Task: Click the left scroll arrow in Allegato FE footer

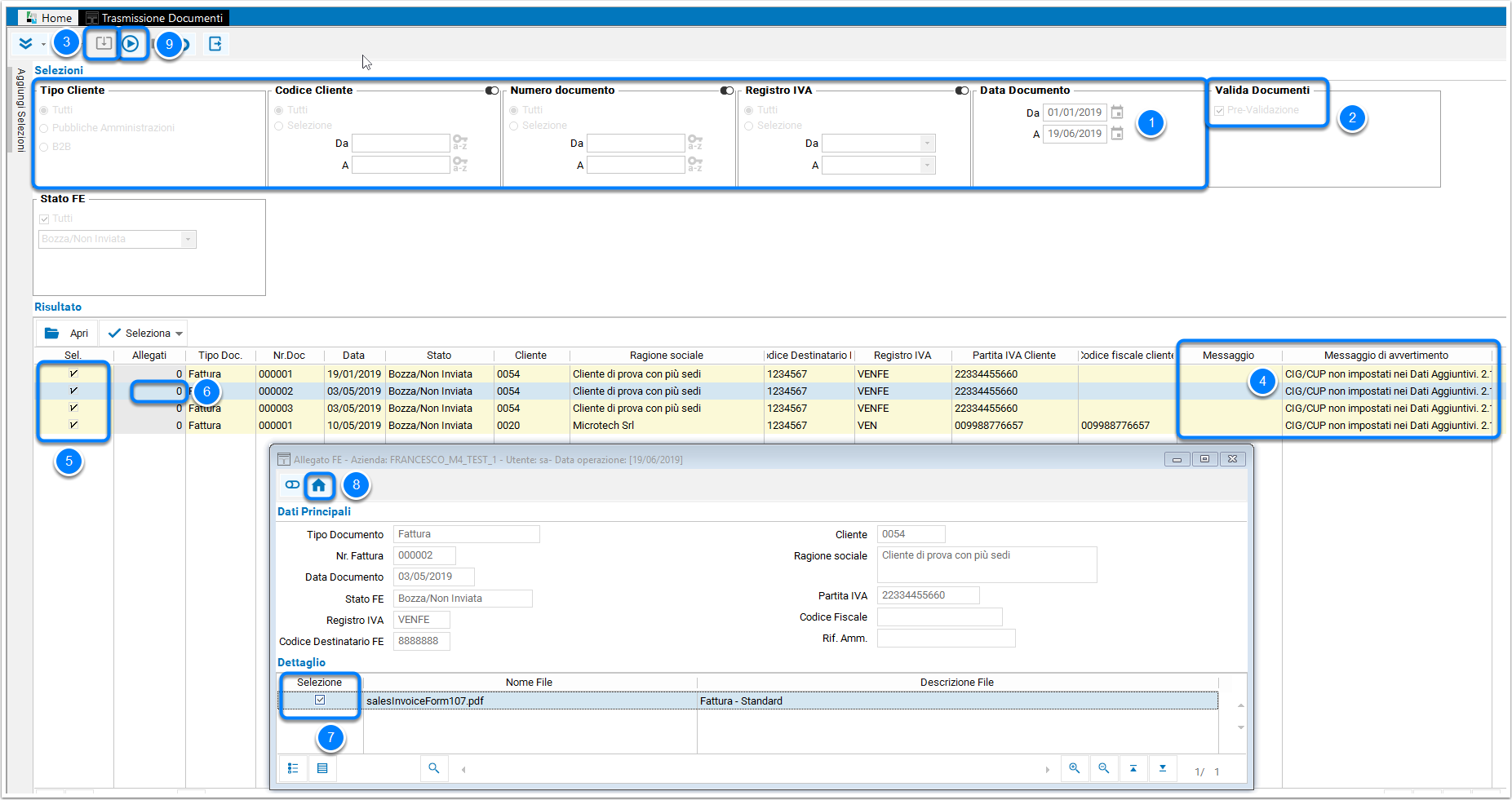Action: coord(463,769)
